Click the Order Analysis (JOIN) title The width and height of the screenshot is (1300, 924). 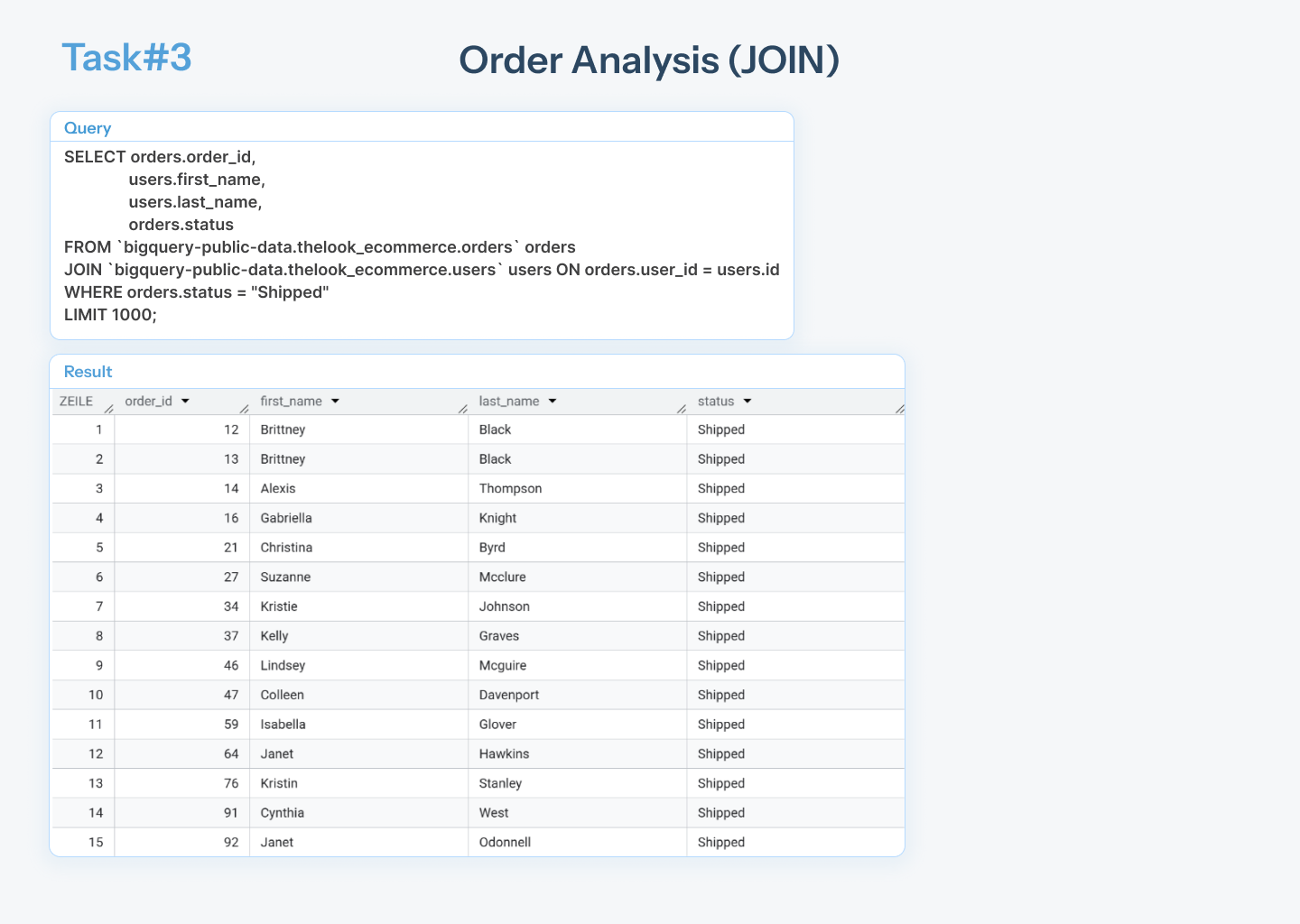tap(649, 60)
